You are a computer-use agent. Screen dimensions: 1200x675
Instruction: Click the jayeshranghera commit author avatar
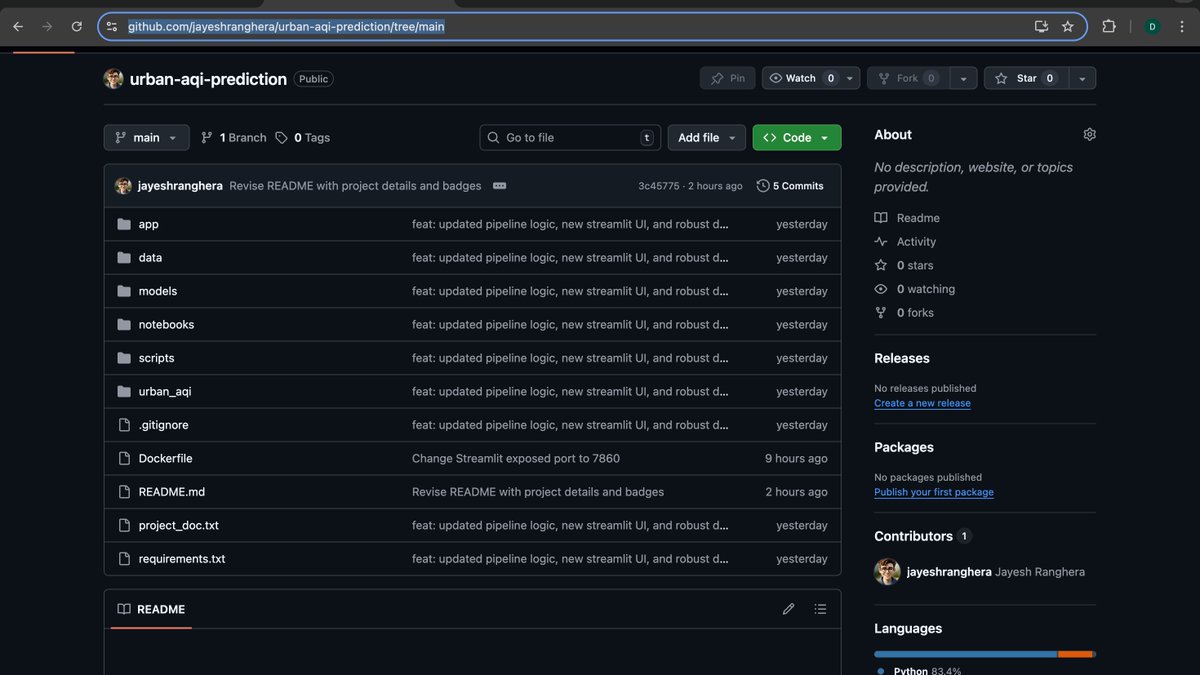(x=124, y=186)
